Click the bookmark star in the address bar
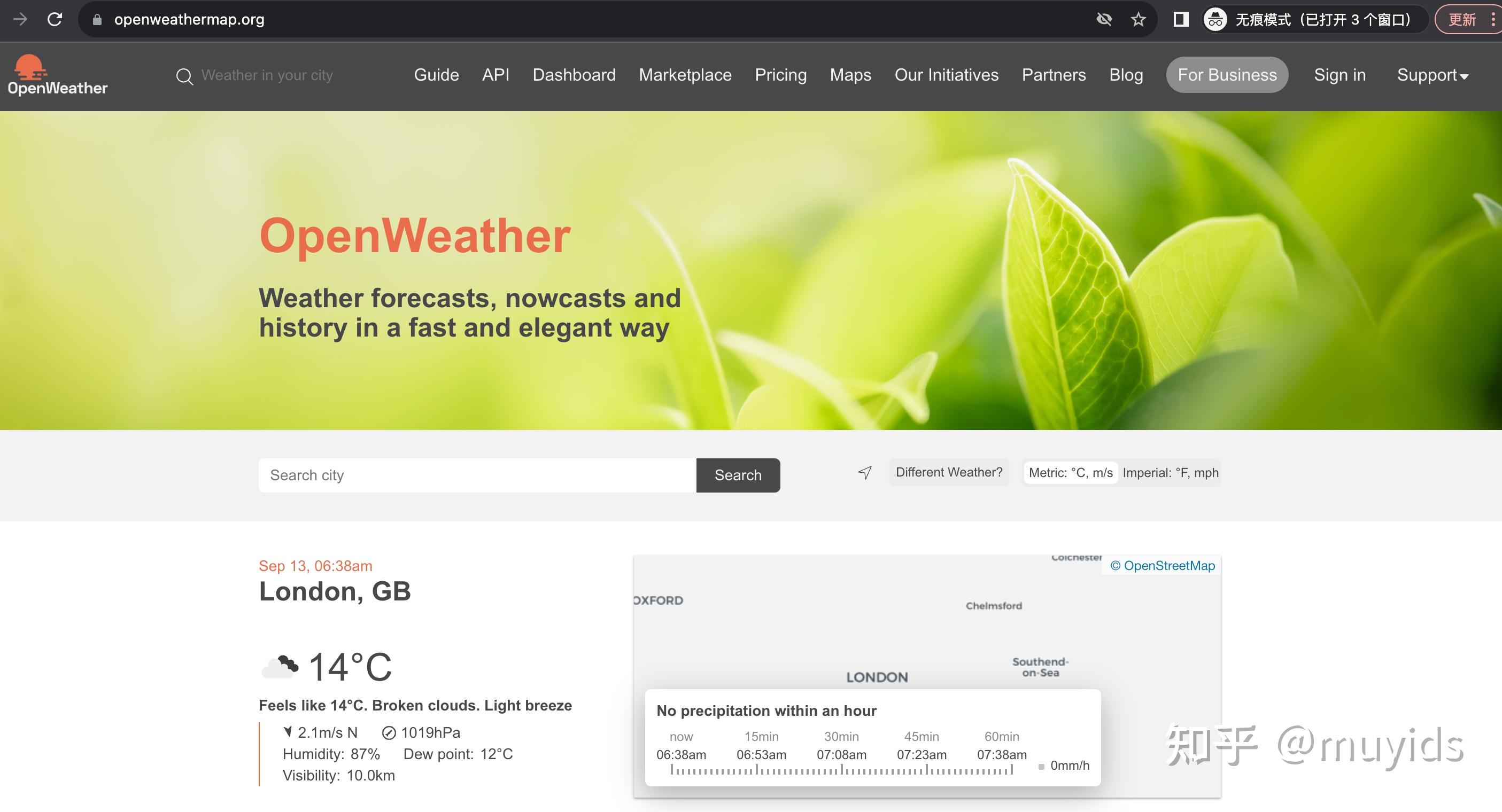Viewport: 1502px width, 812px height. point(1137,19)
